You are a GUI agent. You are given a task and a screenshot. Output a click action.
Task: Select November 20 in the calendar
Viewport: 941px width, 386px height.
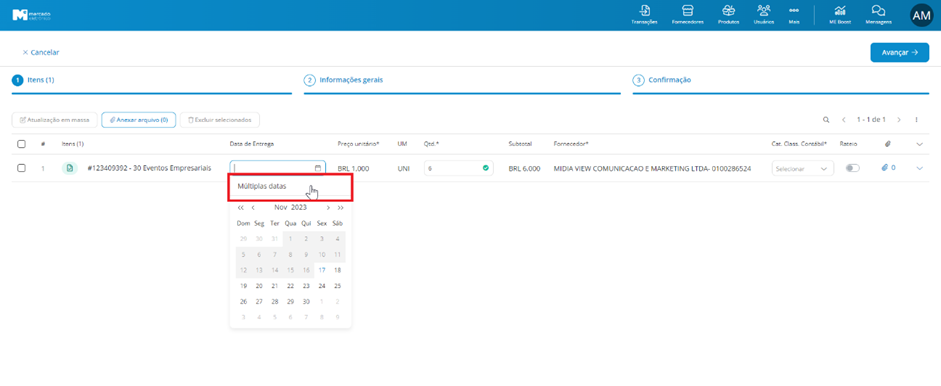pyautogui.click(x=259, y=286)
